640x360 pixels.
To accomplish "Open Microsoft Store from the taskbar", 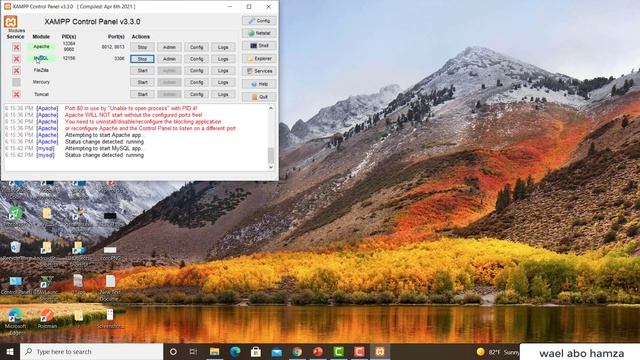I will pyautogui.click(x=256, y=351).
